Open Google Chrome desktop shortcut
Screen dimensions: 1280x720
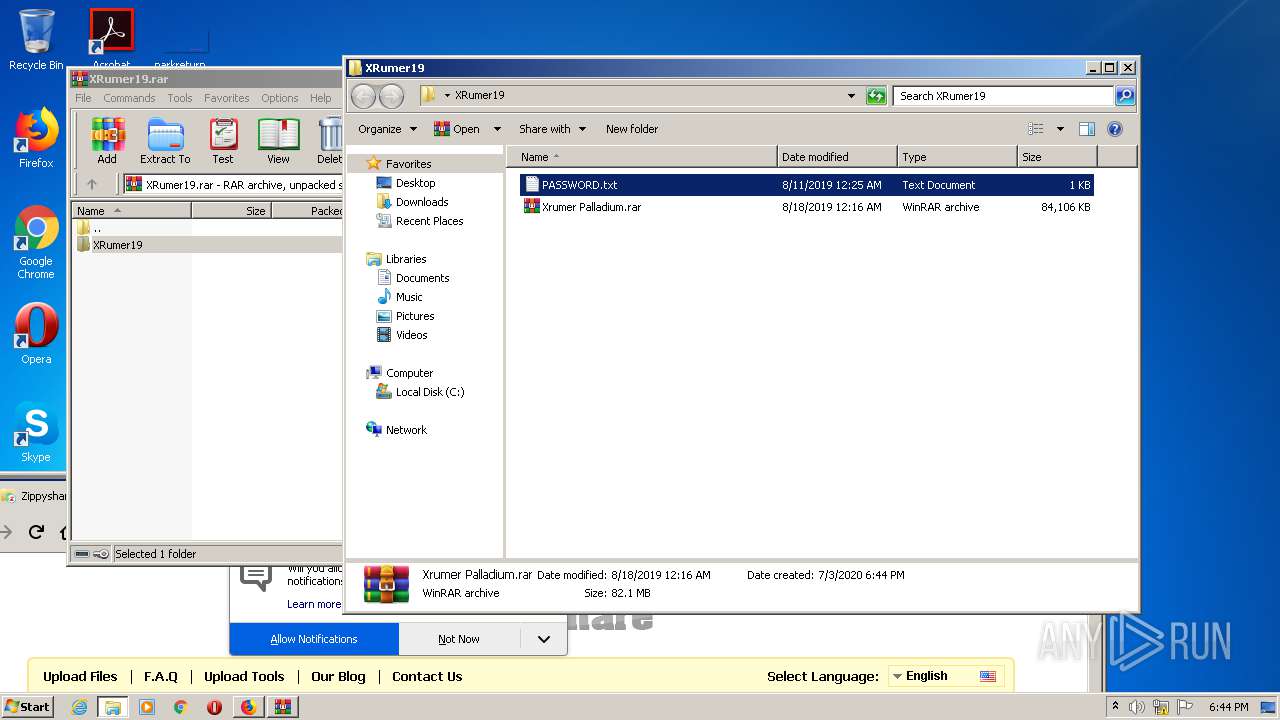pos(36,243)
